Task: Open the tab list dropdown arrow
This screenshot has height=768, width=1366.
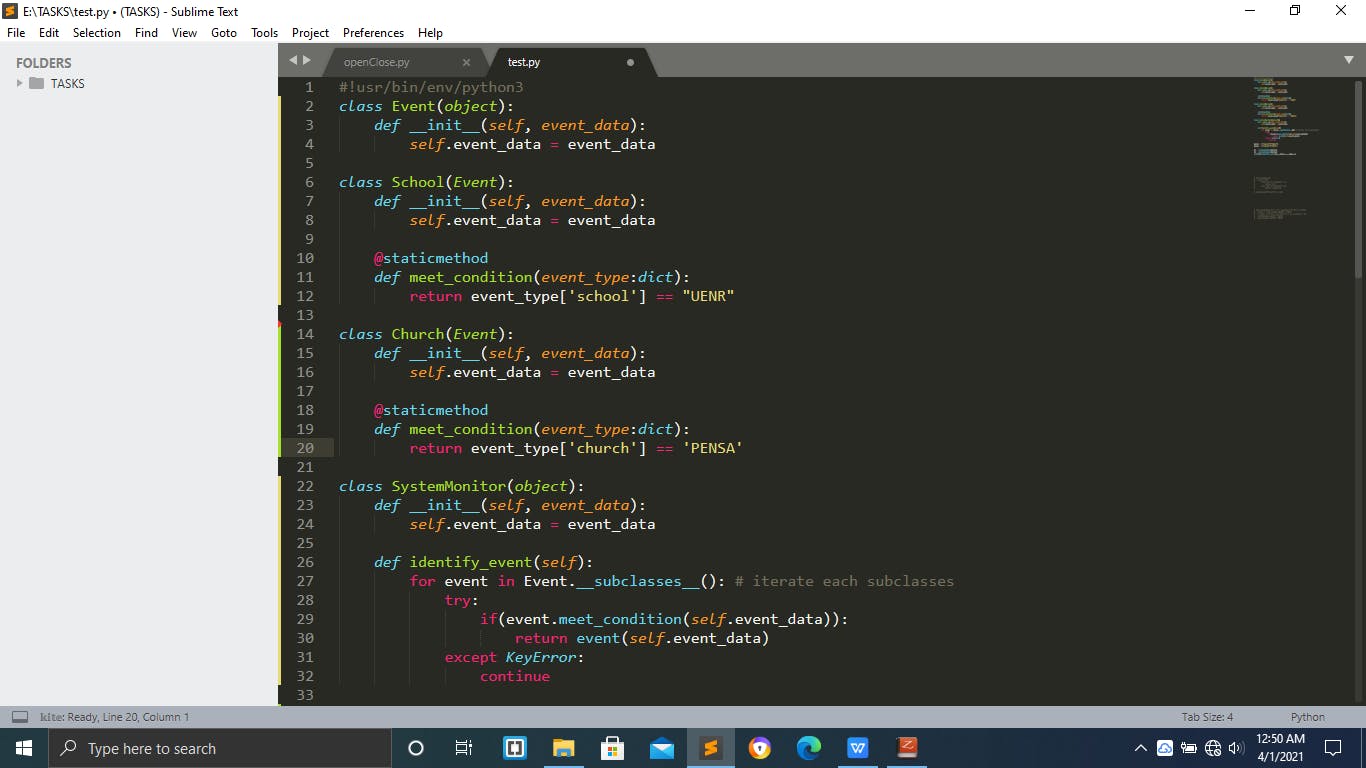Action: click(1349, 60)
